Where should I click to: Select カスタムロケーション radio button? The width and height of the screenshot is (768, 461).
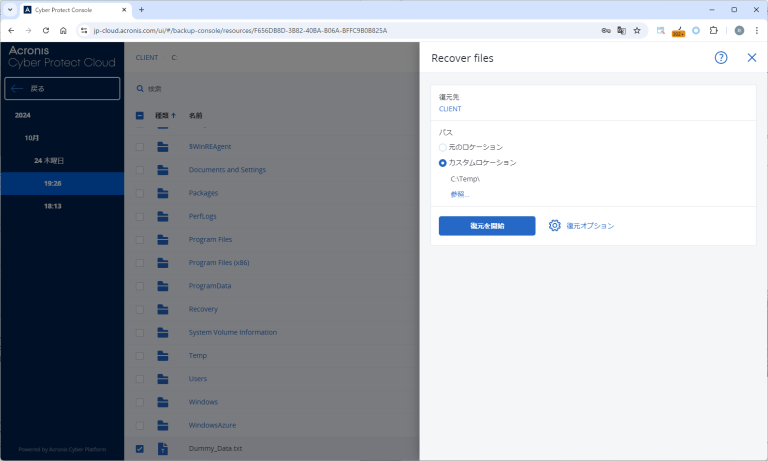pos(443,162)
